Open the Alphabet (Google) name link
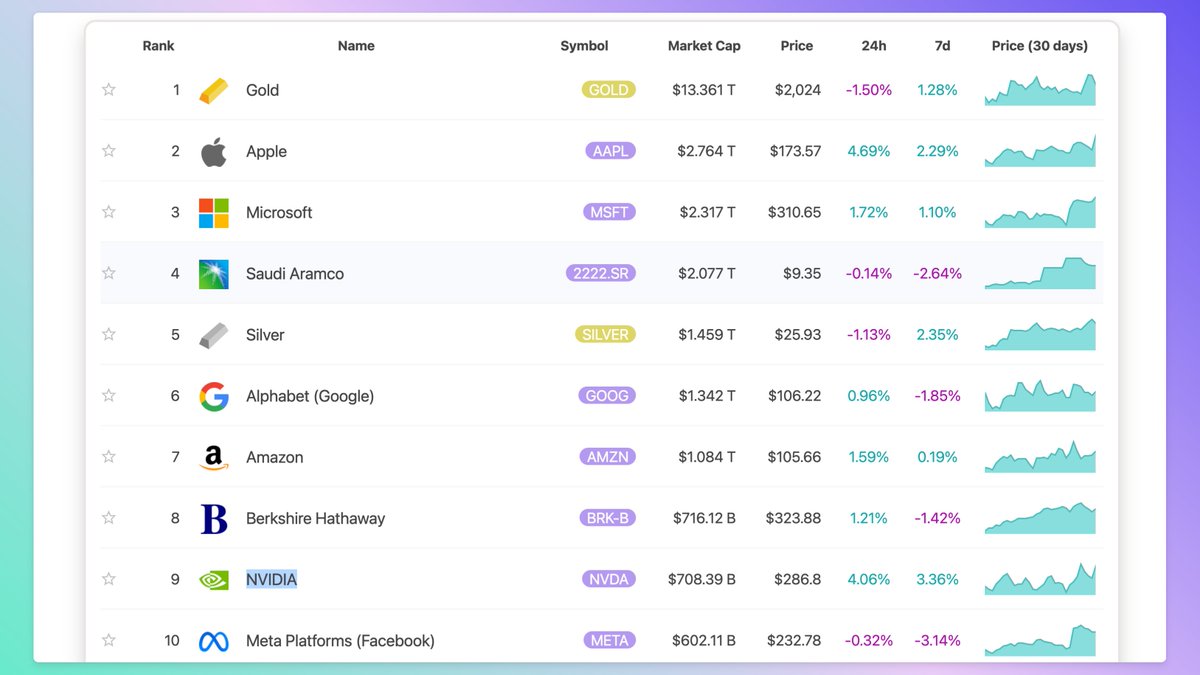The image size is (1200, 675). coord(310,396)
